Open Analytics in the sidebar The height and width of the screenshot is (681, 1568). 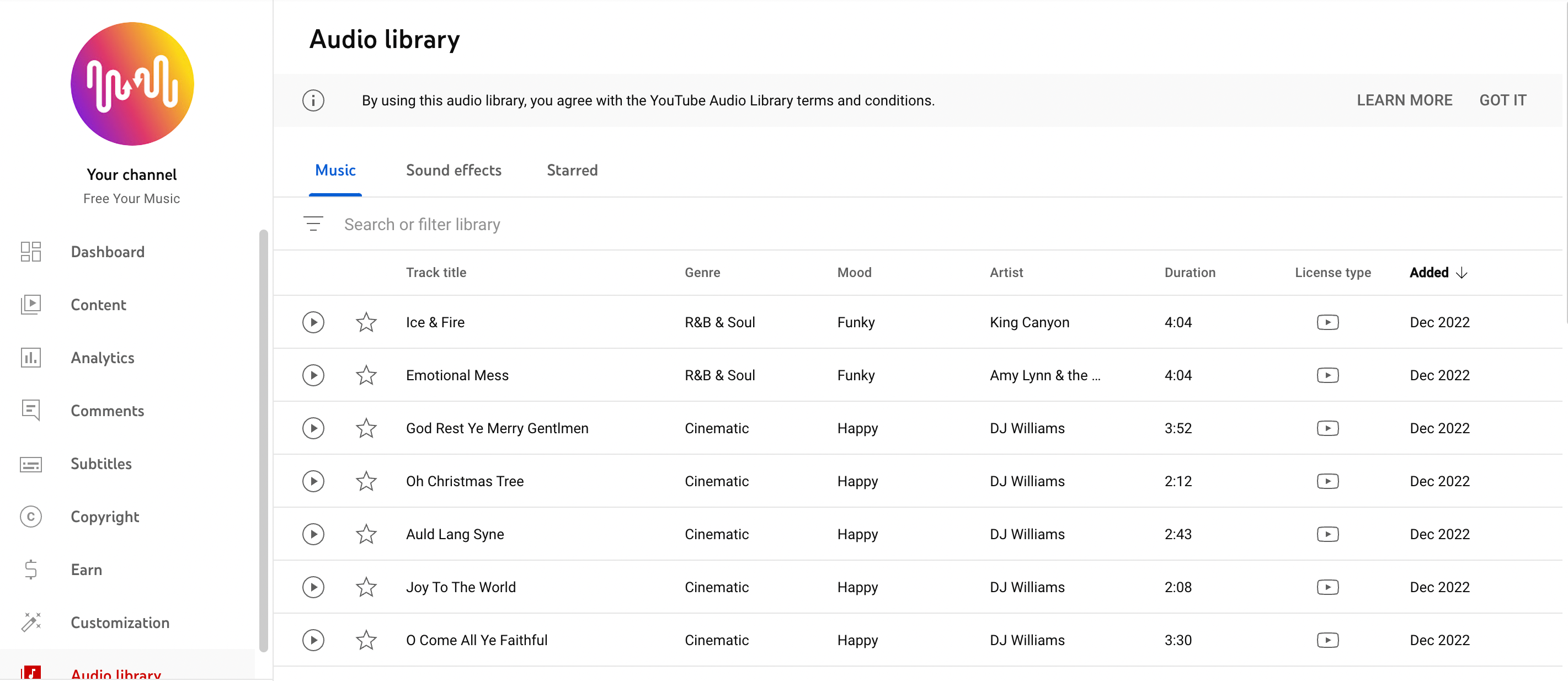click(x=102, y=358)
